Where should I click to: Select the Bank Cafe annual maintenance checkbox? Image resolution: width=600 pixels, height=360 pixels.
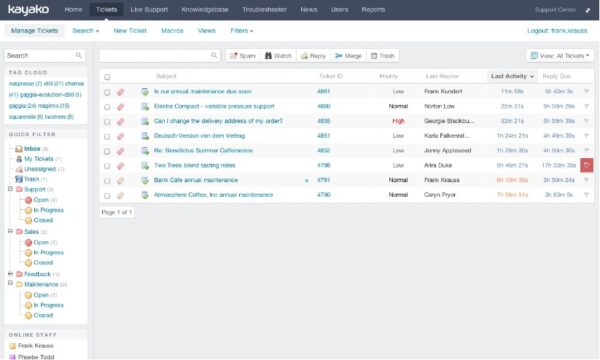[x=107, y=181]
